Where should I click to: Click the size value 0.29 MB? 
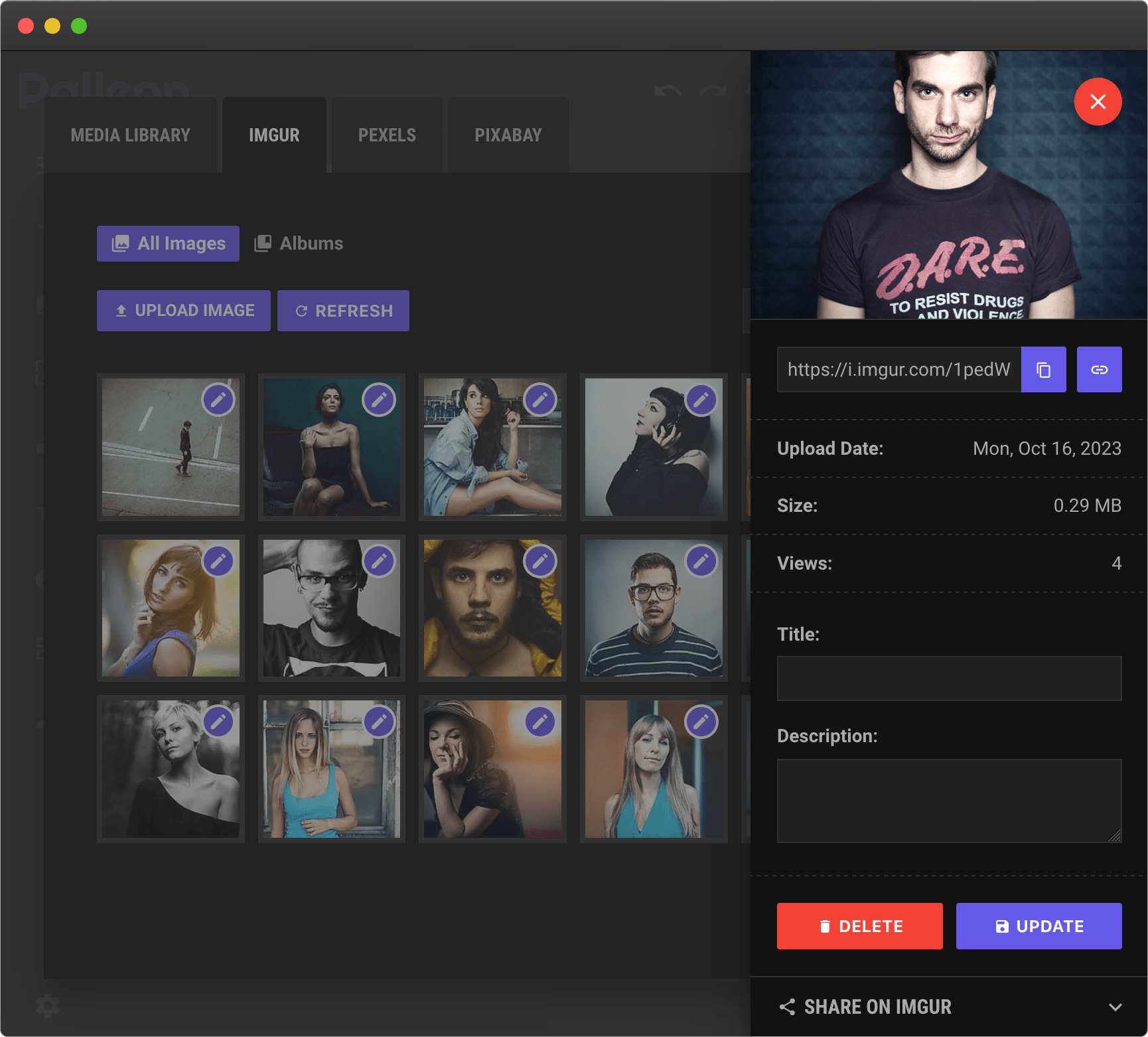tap(1087, 506)
